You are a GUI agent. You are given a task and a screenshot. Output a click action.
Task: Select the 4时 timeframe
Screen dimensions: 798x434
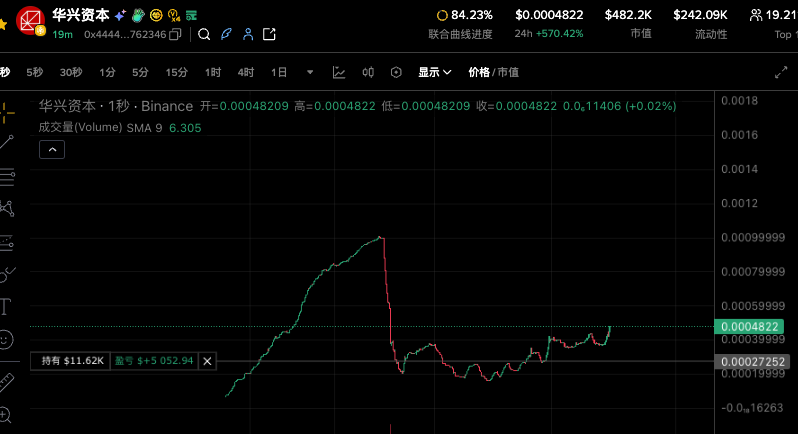[x=246, y=72]
